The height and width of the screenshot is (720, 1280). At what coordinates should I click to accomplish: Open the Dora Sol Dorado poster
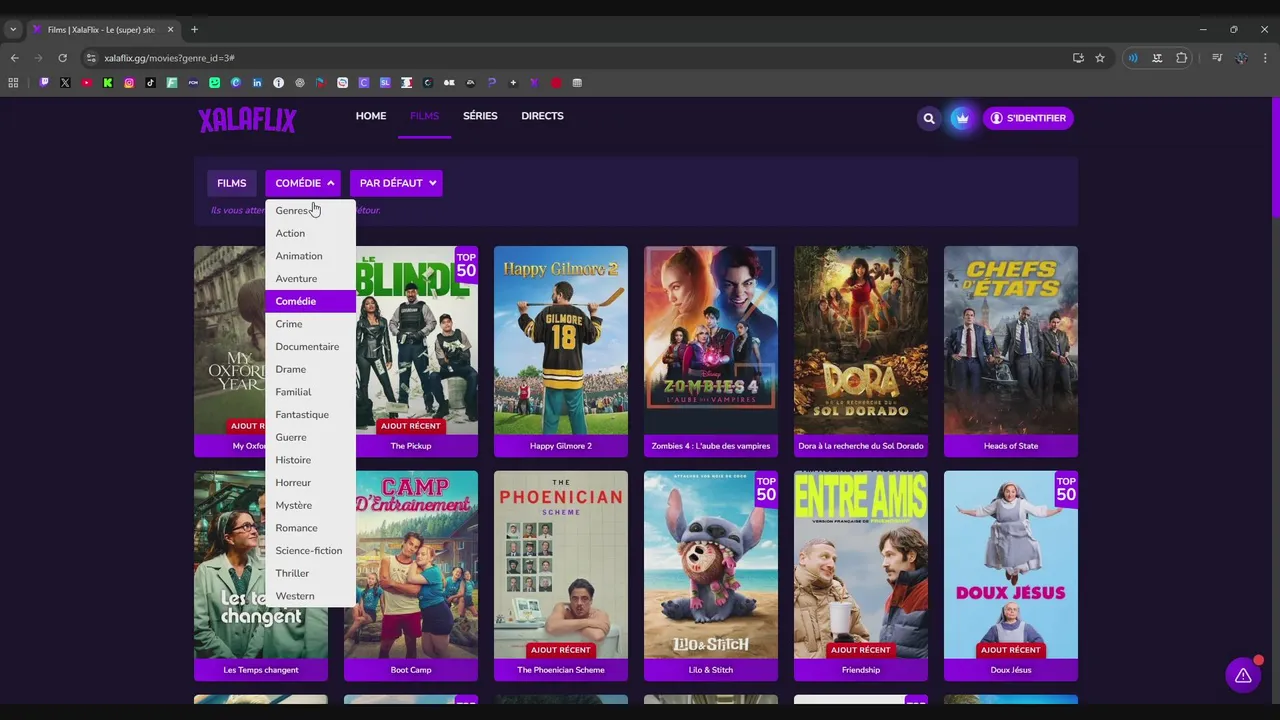pos(861,340)
